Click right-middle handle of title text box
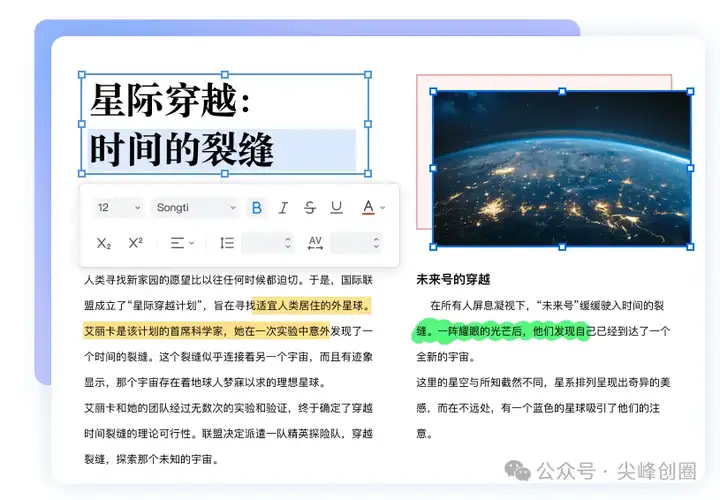 click(x=368, y=124)
